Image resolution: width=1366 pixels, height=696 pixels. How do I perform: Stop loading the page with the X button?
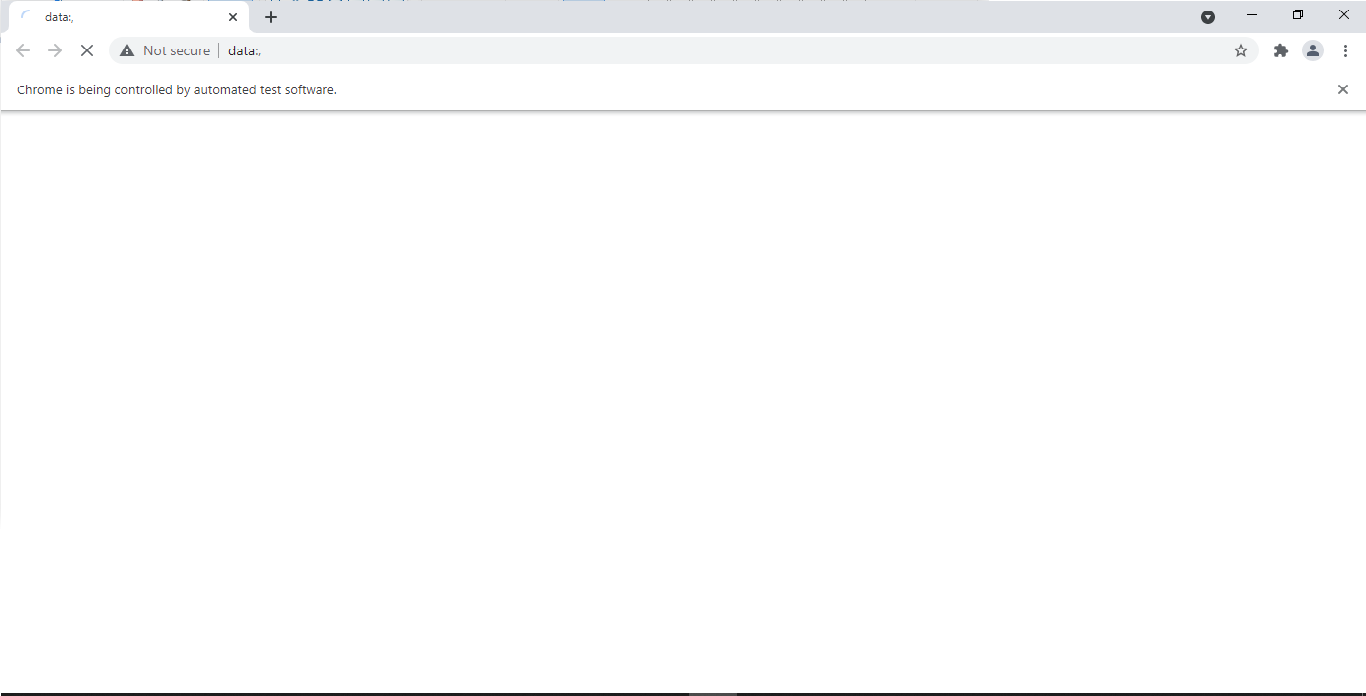[x=87, y=50]
